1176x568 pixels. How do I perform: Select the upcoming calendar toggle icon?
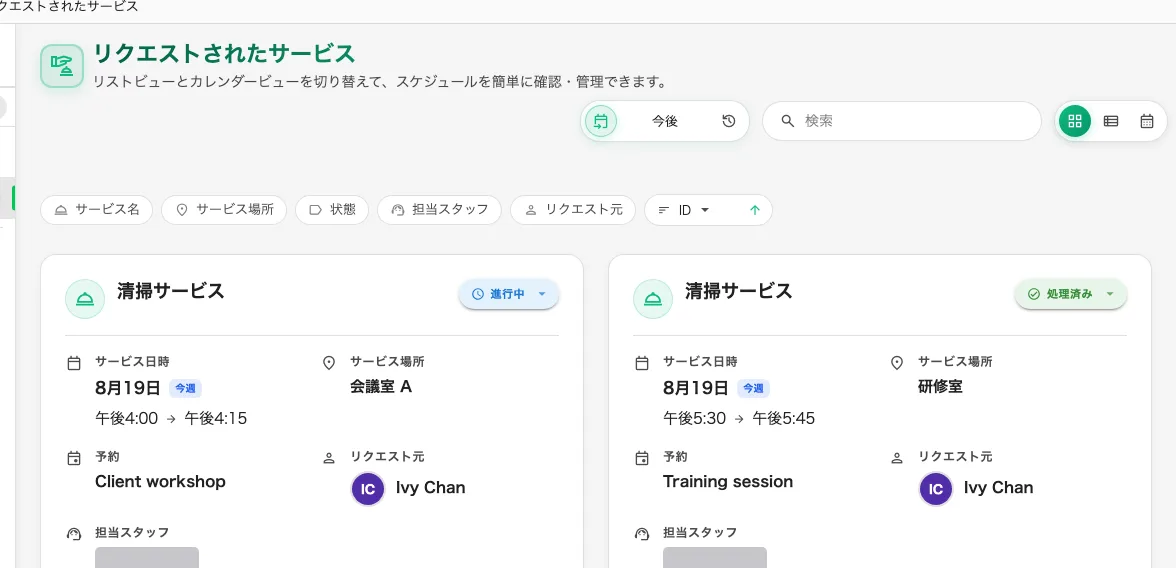tap(601, 121)
